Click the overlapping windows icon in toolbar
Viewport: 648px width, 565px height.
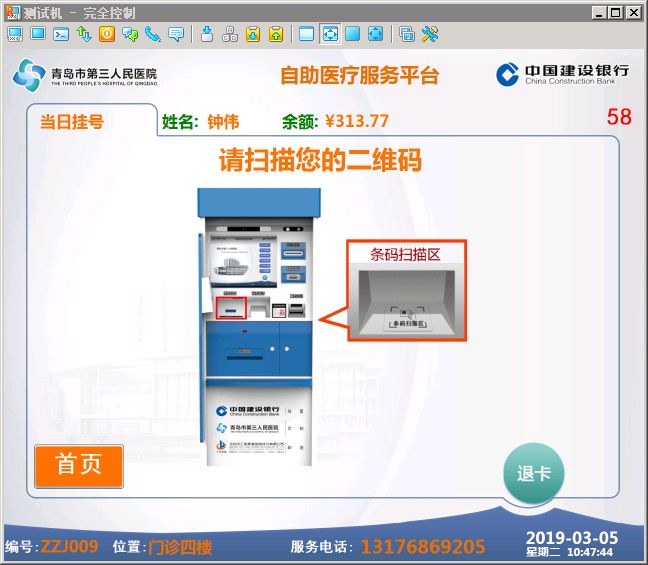click(407, 34)
